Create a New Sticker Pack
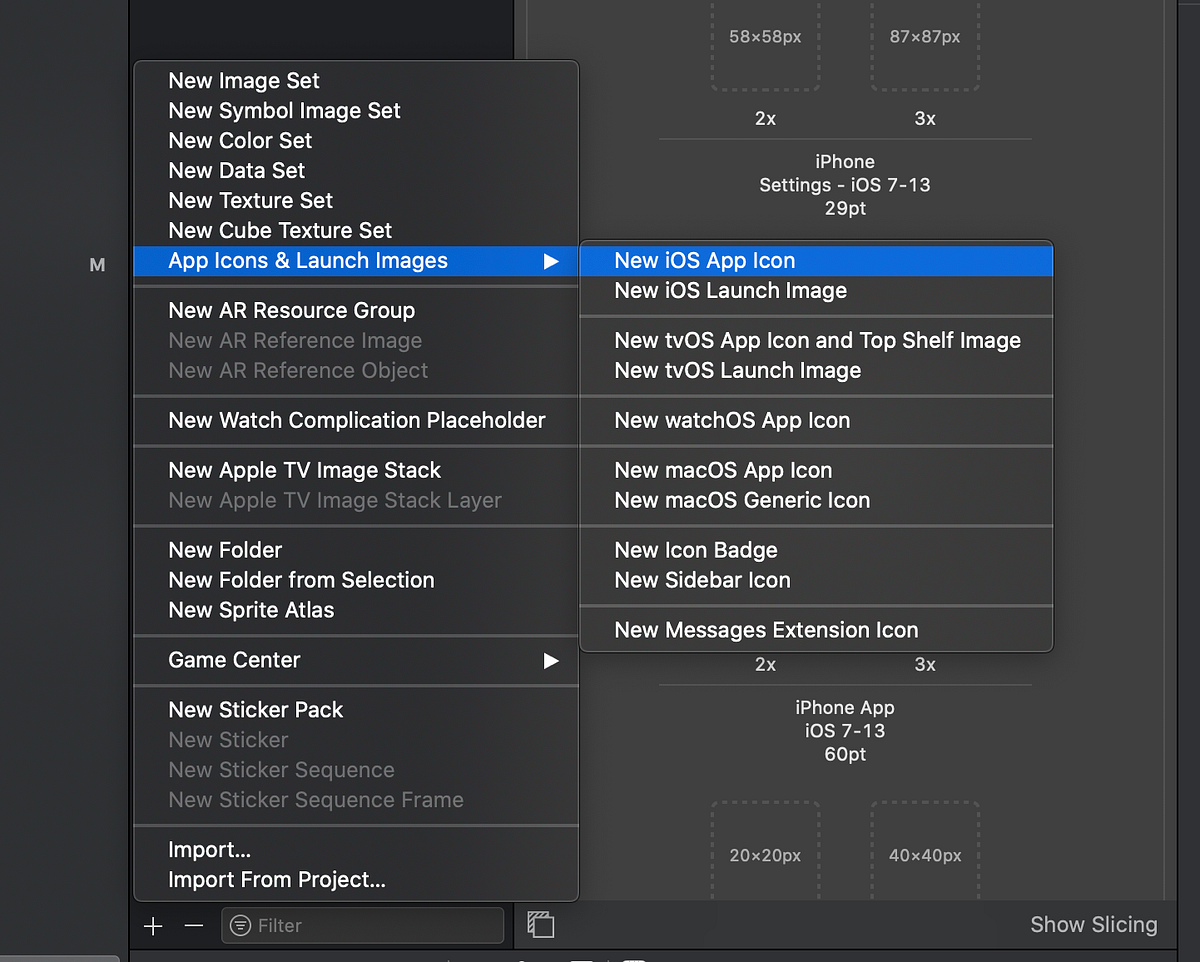1200x962 pixels. click(x=255, y=709)
